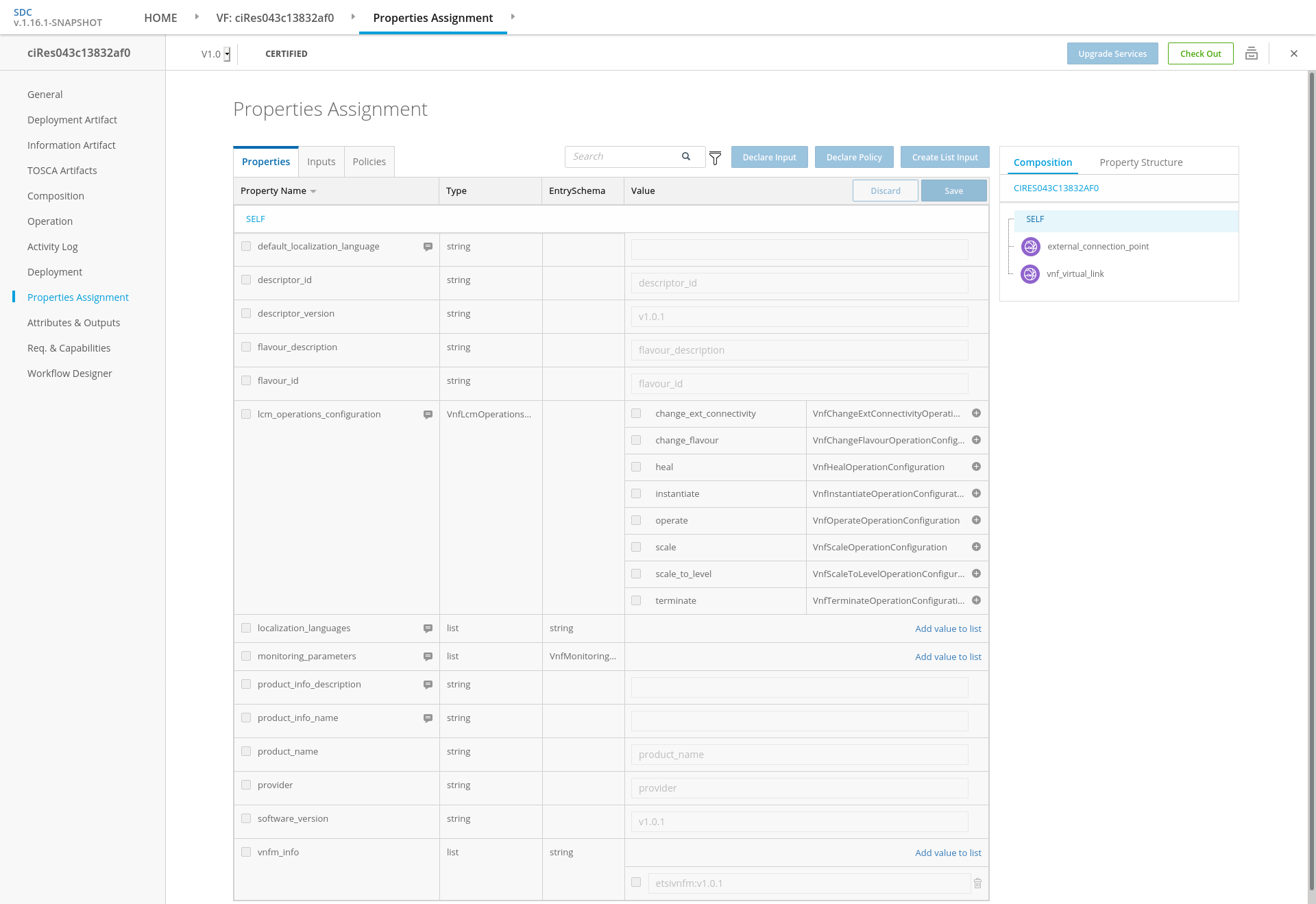Switch to the Inputs tab
This screenshot has height=904, width=1316.
(321, 162)
